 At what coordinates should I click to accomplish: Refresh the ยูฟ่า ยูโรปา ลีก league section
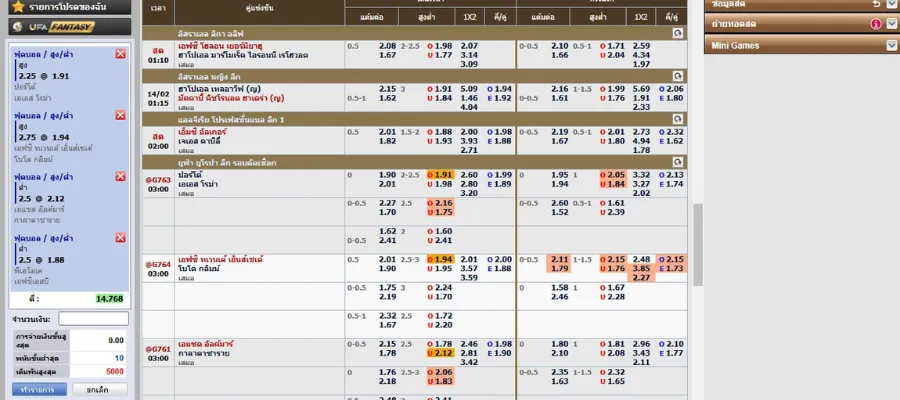[678, 161]
